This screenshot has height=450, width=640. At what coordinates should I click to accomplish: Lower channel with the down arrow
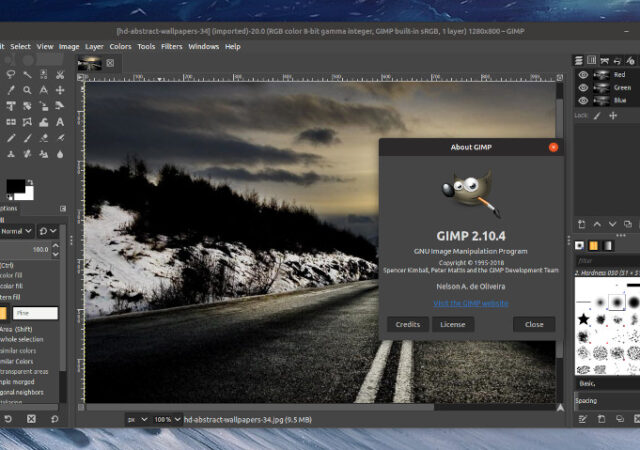pos(612,224)
